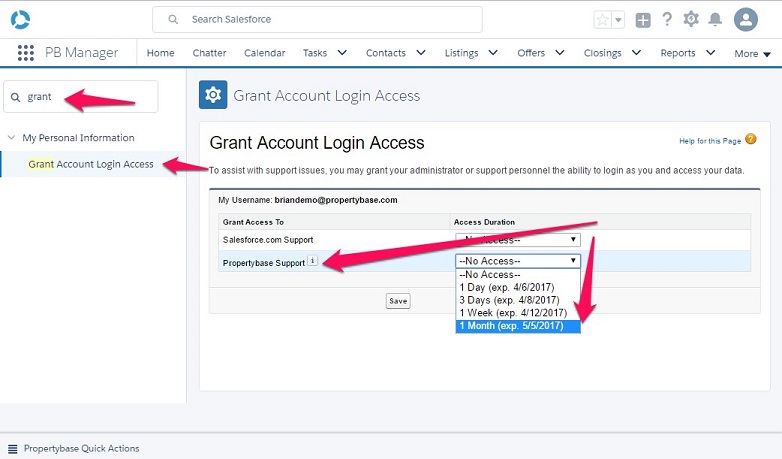Click the Propertybase Support info icon
This screenshot has height=459, width=782.
312,260
